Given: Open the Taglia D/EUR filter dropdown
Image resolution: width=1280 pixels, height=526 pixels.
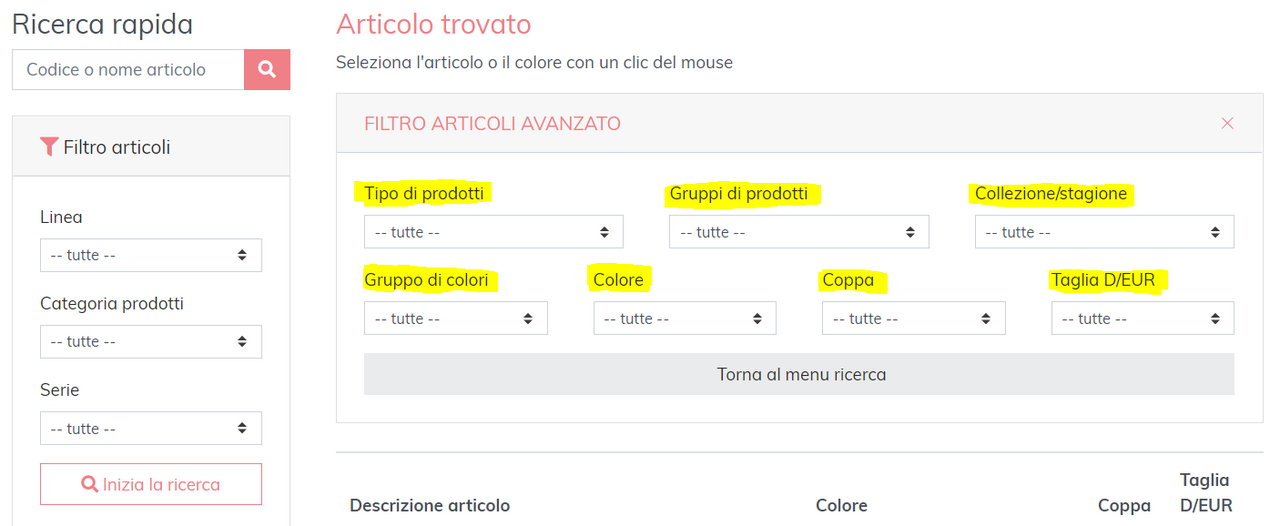Looking at the screenshot, I should pos(1142,319).
